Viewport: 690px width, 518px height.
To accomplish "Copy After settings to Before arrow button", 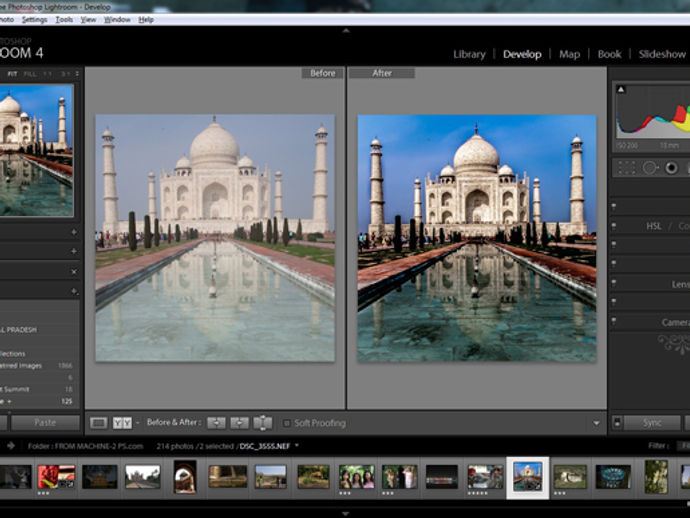I will coord(239,423).
